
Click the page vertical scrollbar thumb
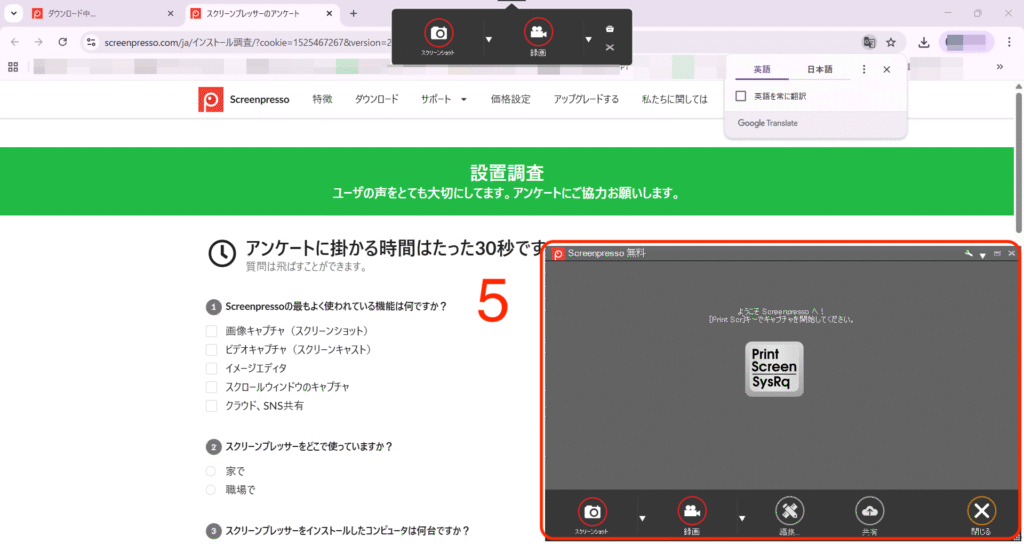point(1019,162)
